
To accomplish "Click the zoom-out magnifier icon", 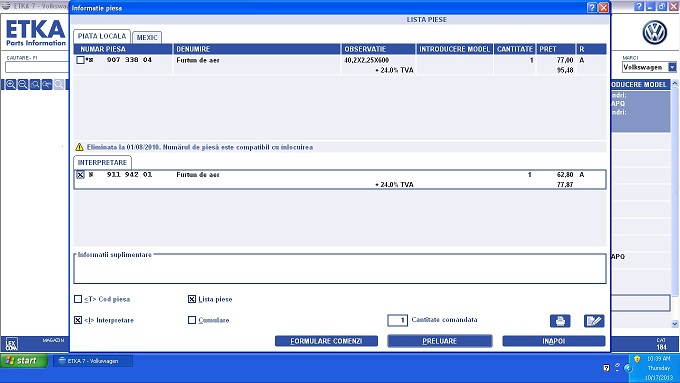I will 23,85.
